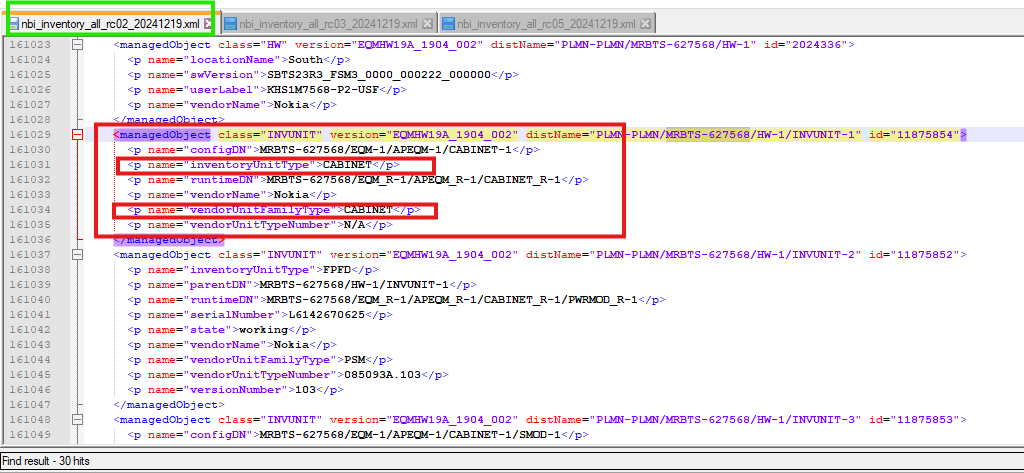Click the rc05 tab's blue disk icon

pos(447,23)
